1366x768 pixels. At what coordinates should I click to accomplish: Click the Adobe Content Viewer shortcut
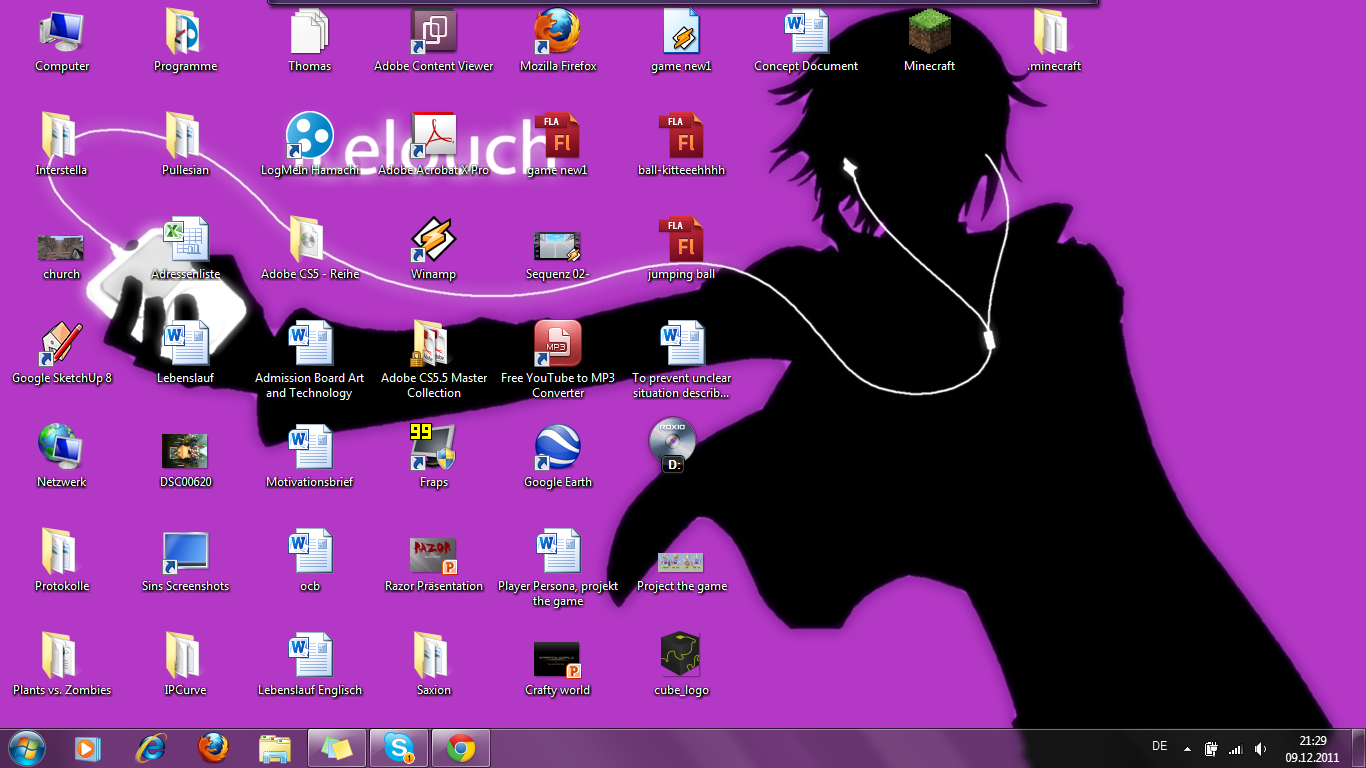coord(433,33)
